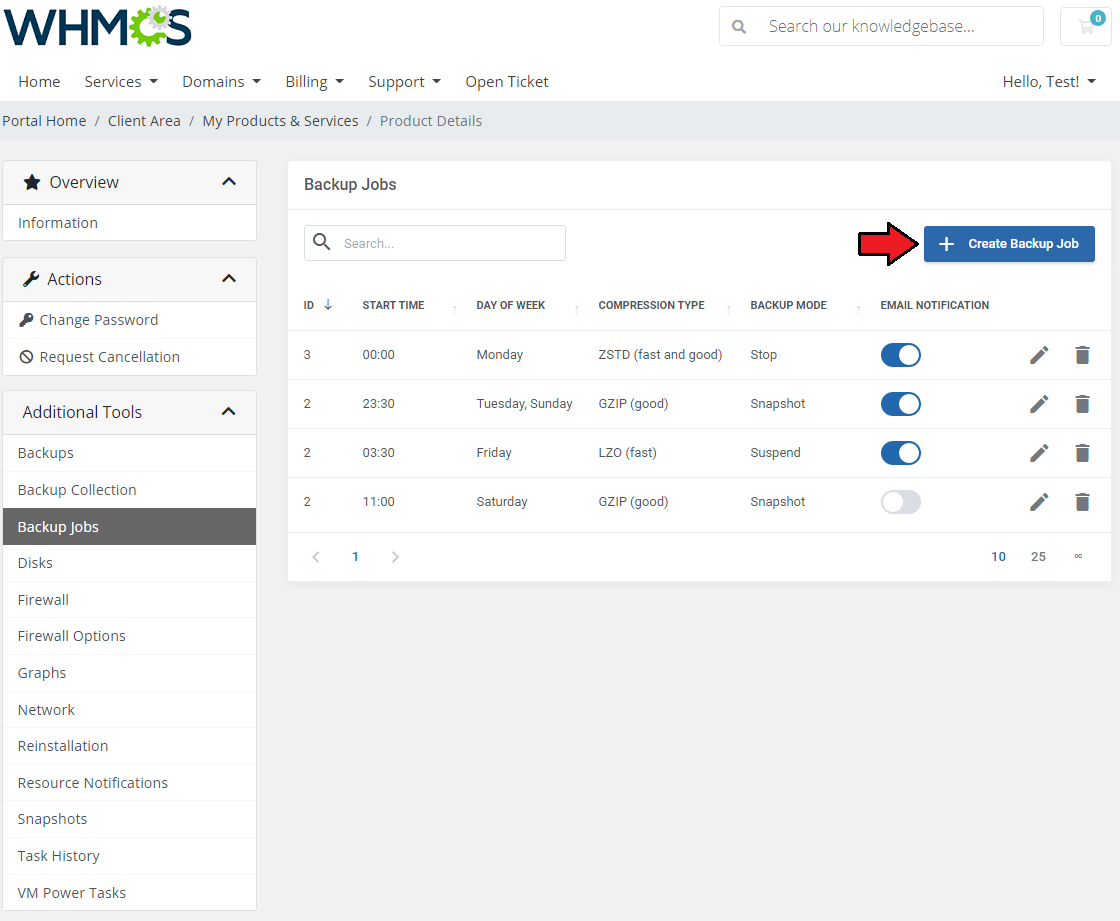Open Disks in the sidebar

129,563
